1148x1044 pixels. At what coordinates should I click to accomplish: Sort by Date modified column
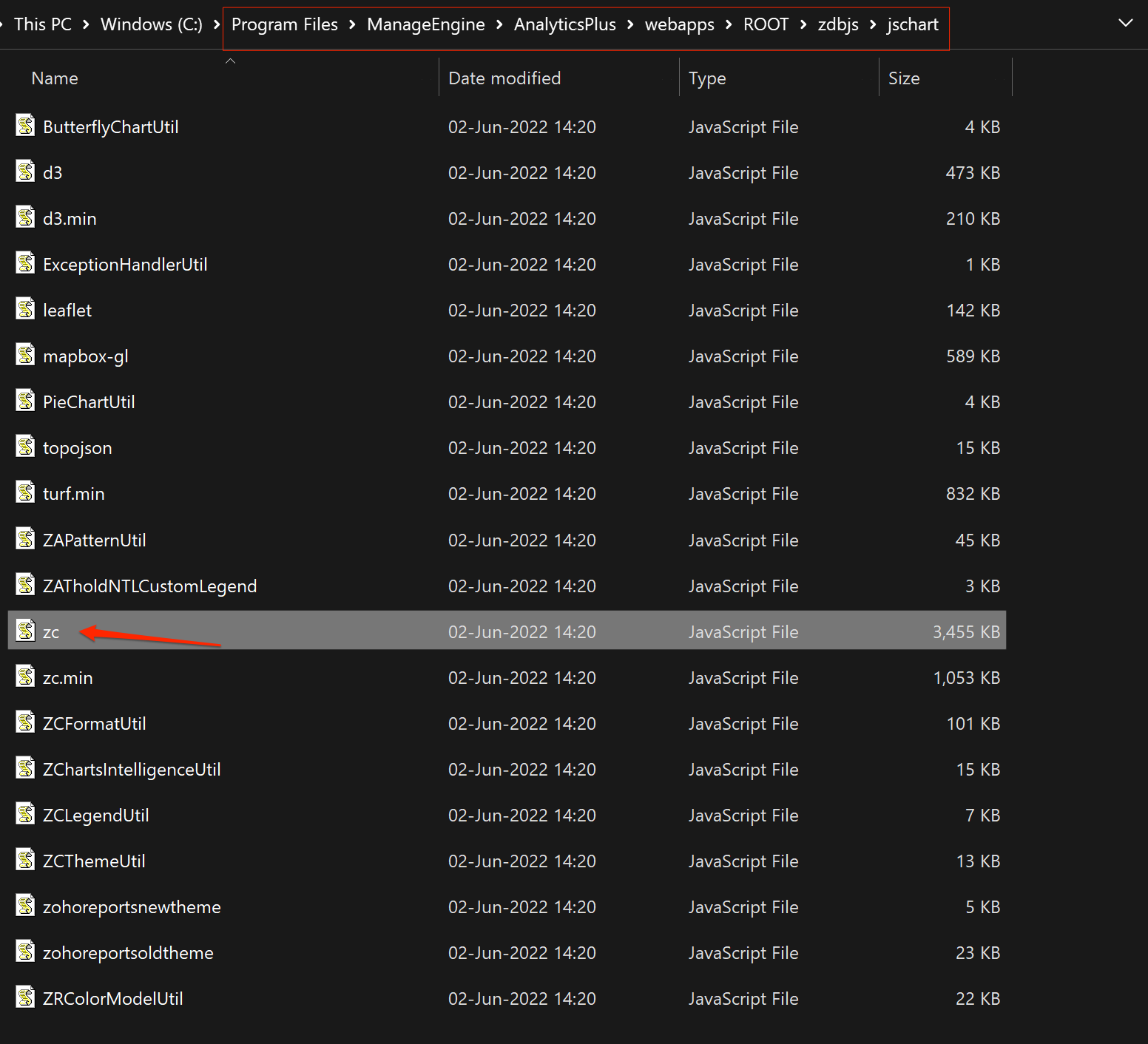click(504, 78)
